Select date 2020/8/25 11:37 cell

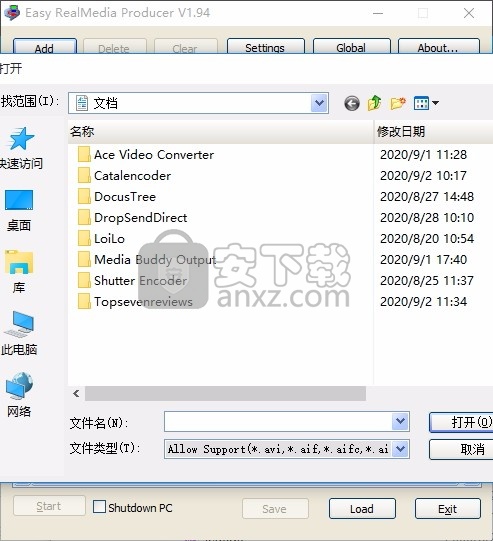427,281
